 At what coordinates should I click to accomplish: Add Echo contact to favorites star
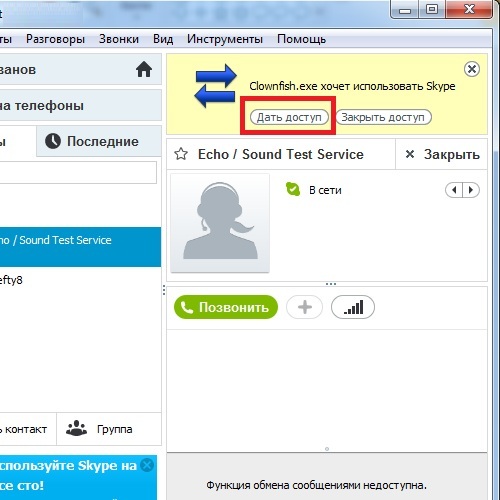click(181, 154)
